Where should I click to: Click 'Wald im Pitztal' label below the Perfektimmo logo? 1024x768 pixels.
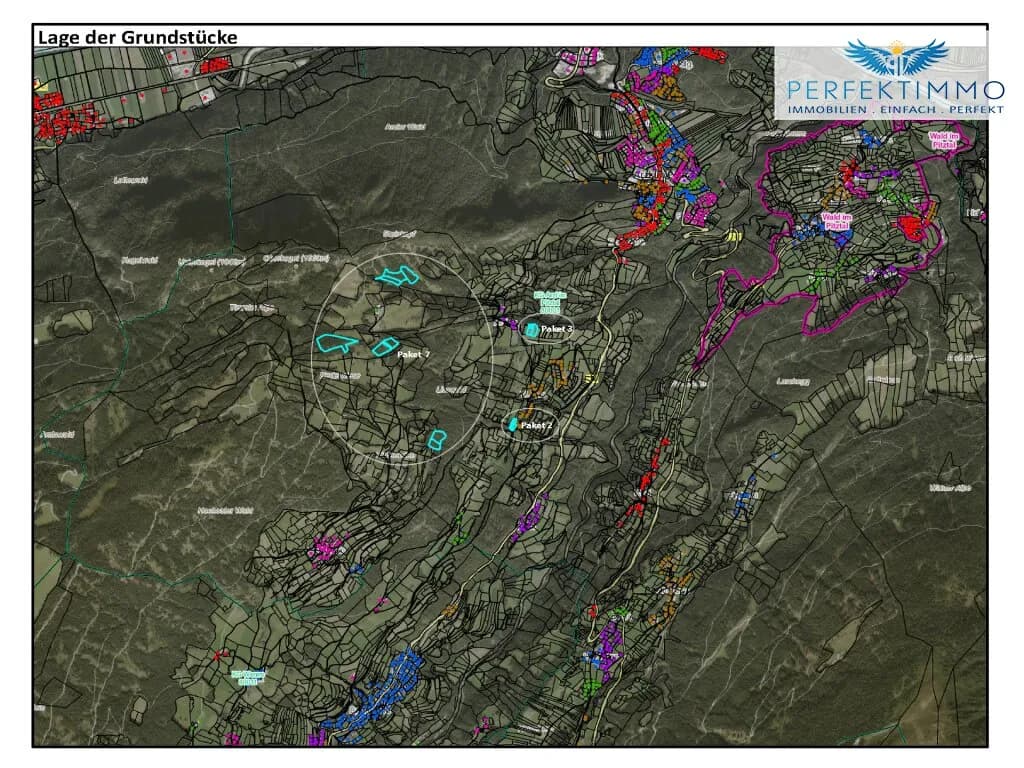[942, 140]
